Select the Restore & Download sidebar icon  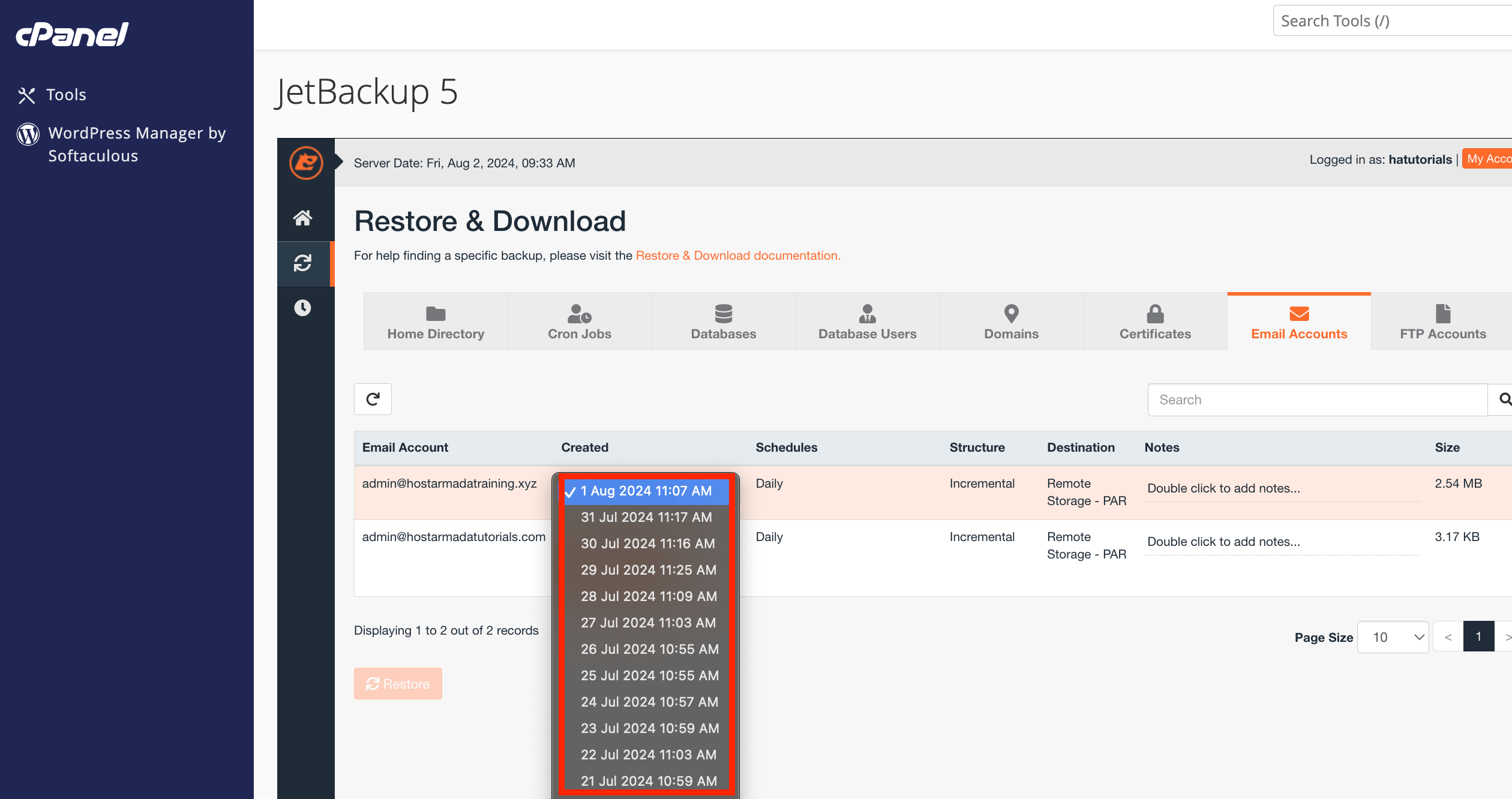[x=302, y=263]
